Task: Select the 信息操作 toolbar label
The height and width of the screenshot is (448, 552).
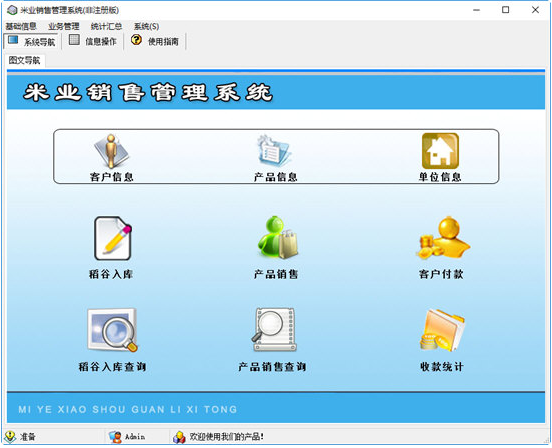Action: (x=101, y=42)
